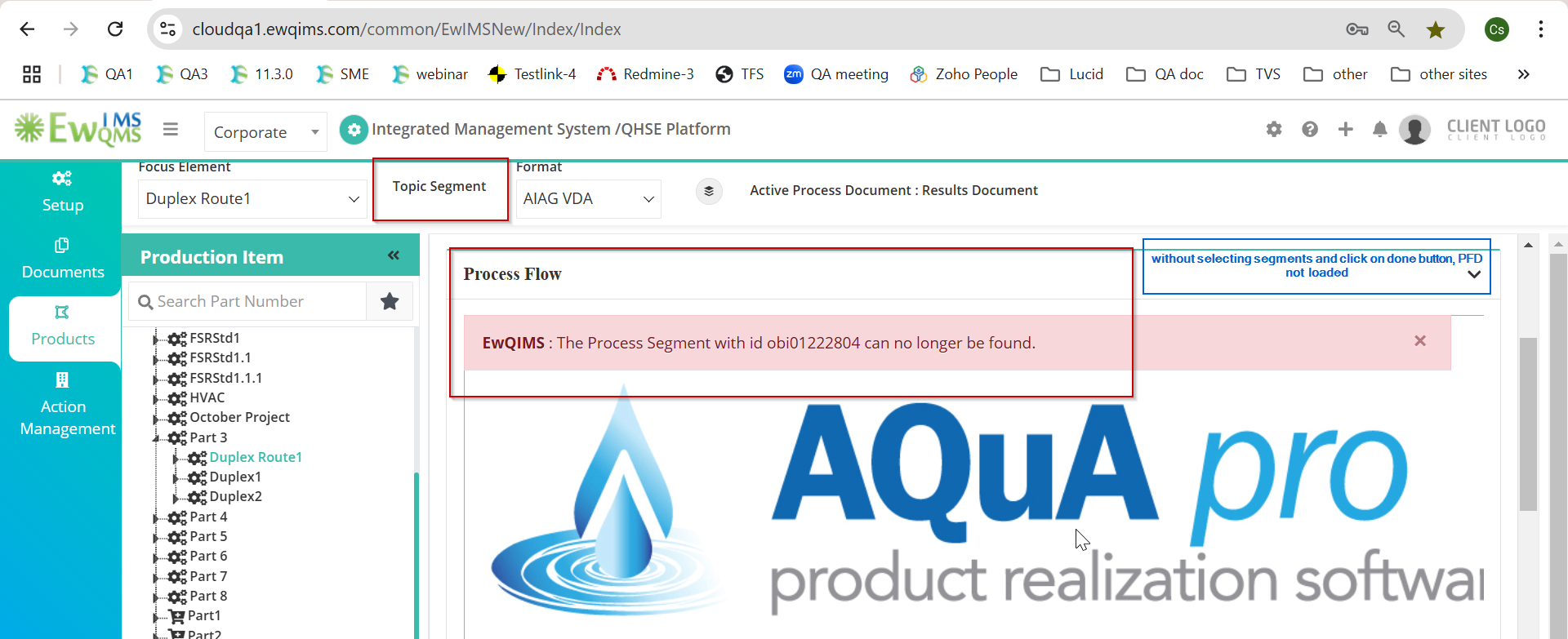Image resolution: width=1568 pixels, height=639 pixels.
Task: Open Documents in the sidebar
Action: click(x=63, y=259)
